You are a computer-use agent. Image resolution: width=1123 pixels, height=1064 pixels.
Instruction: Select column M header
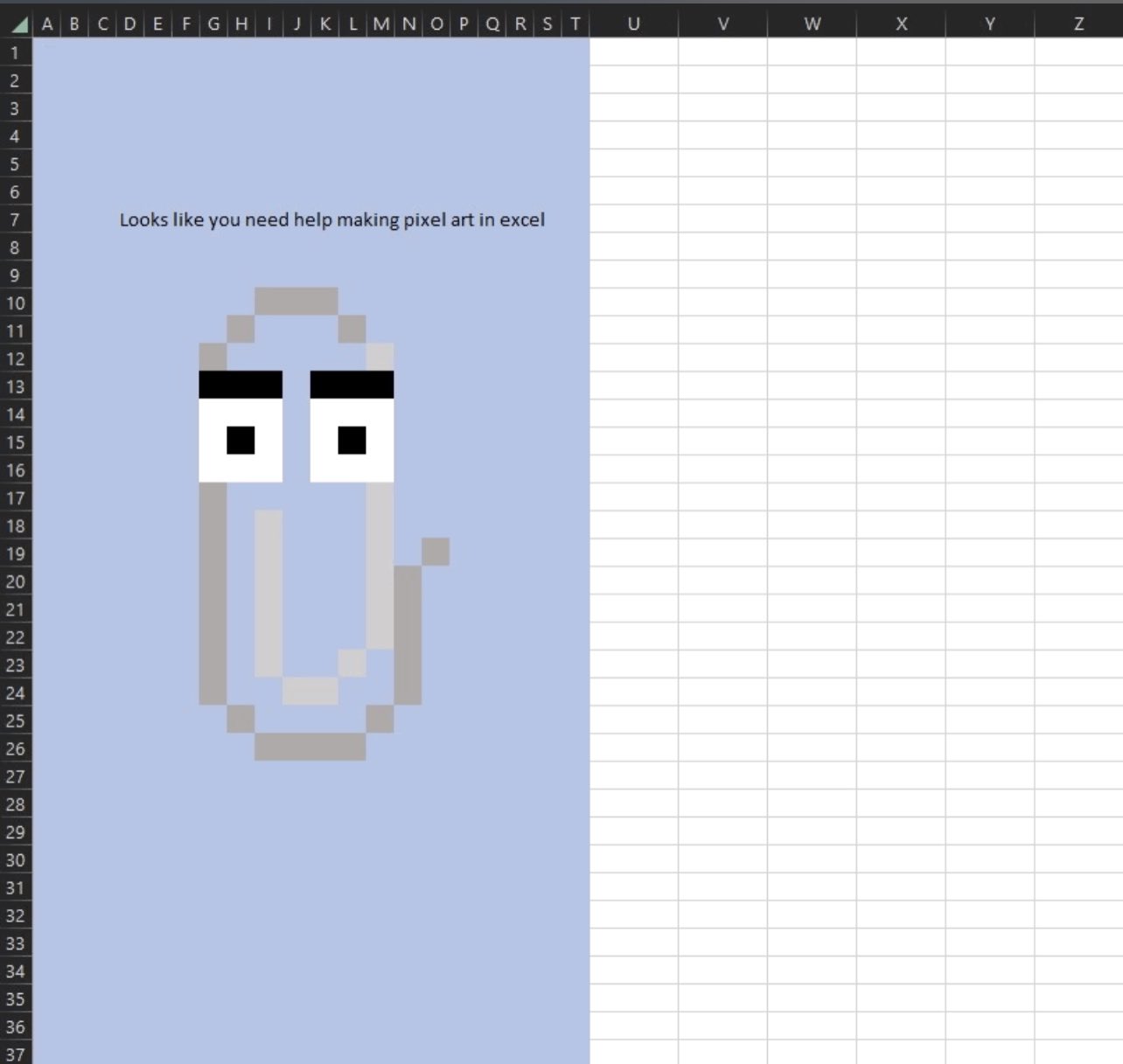(x=381, y=24)
